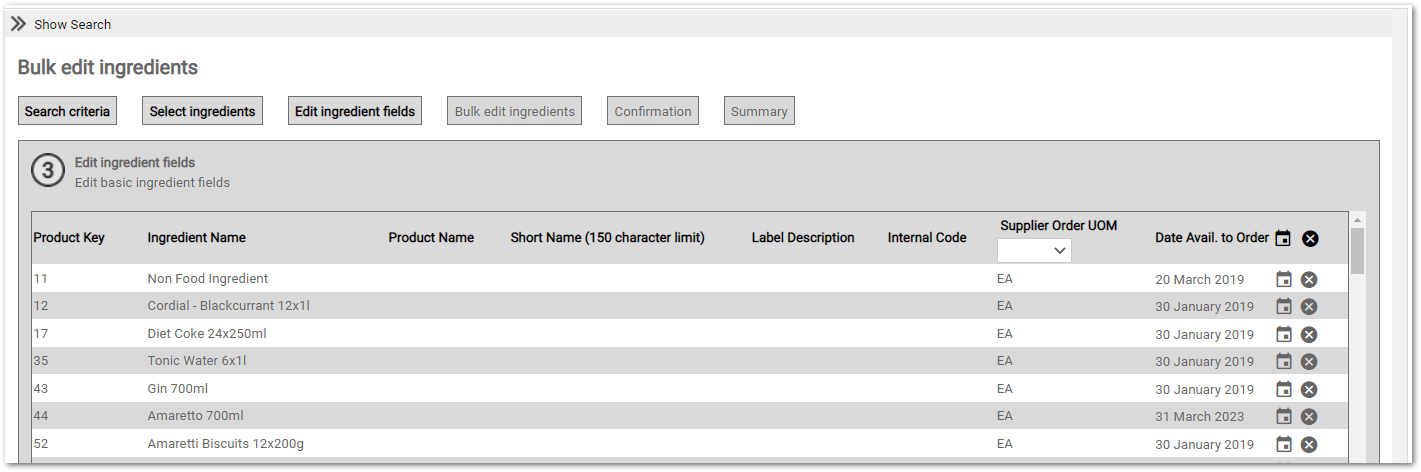1421x472 pixels.
Task: Click the Summary step button
Action: [759, 111]
